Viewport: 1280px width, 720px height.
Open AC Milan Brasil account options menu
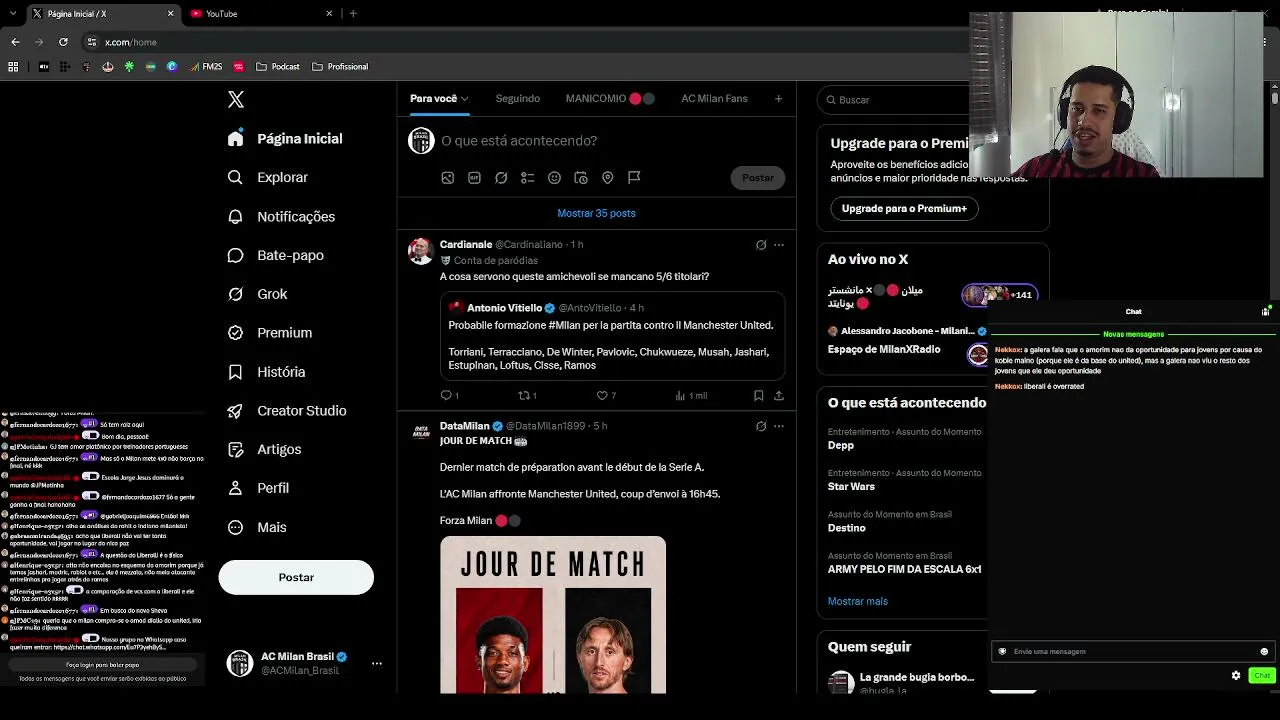pos(377,663)
